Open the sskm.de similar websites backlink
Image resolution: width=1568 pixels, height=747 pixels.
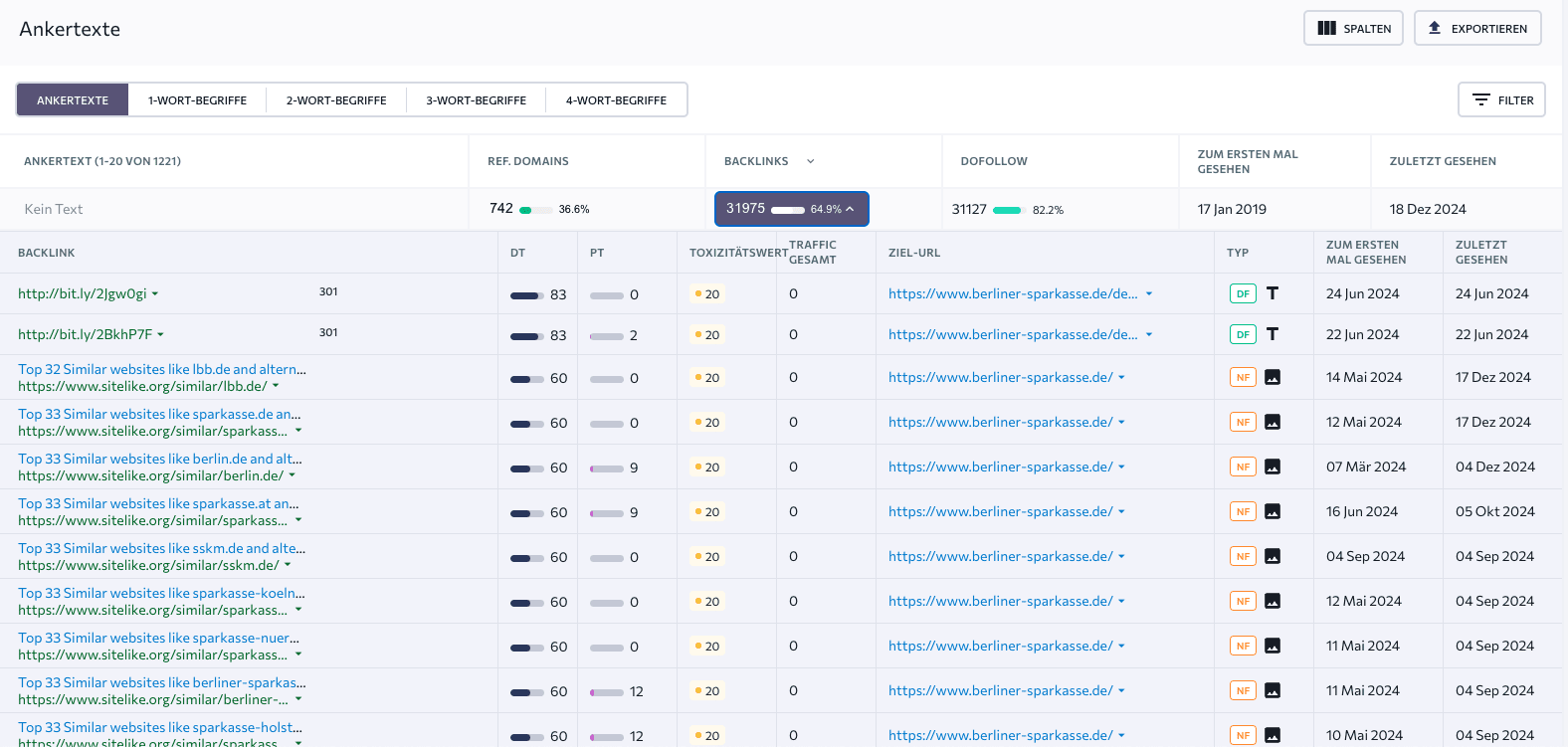(162, 548)
